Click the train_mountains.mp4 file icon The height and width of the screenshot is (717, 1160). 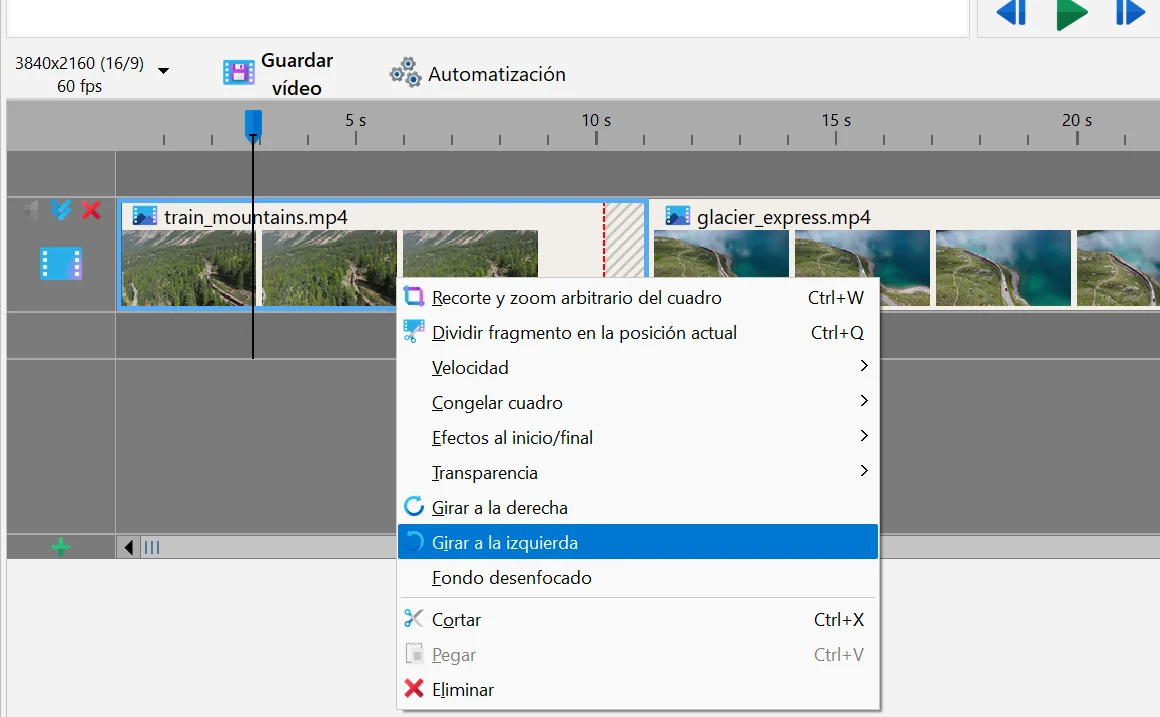(x=144, y=216)
